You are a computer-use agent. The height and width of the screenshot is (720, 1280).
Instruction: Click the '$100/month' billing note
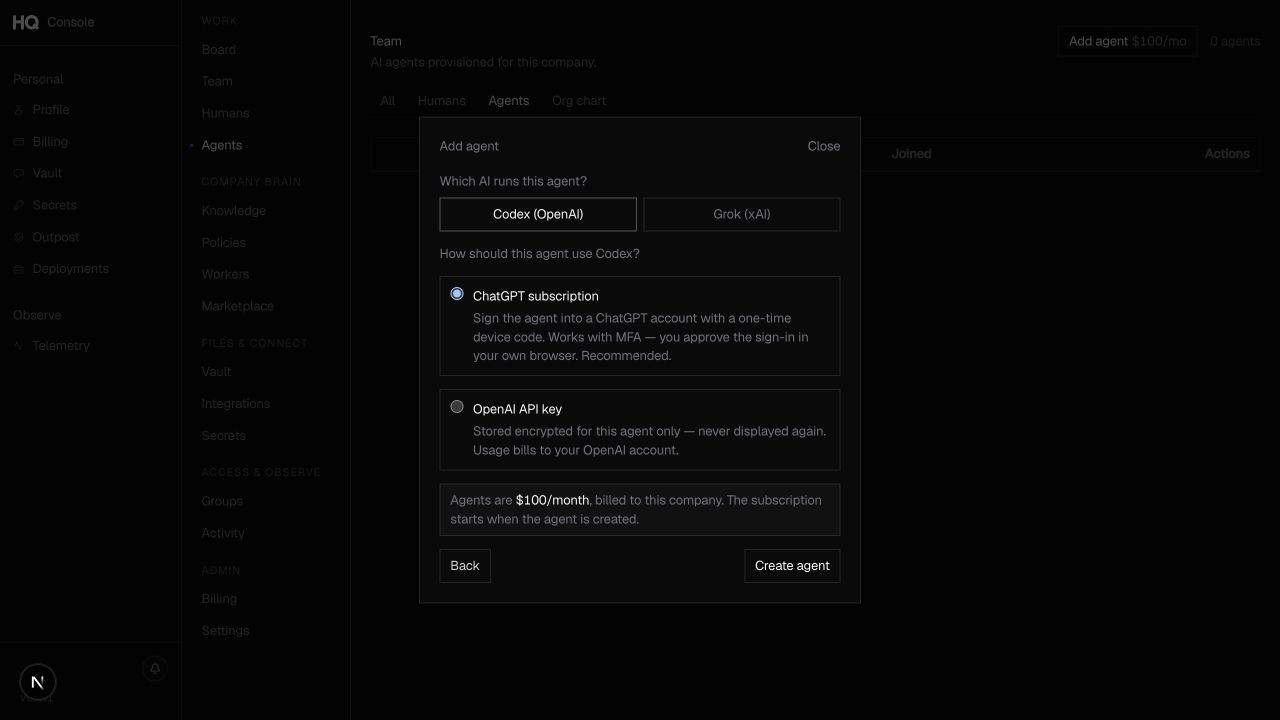pyautogui.click(x=552, y=501)
